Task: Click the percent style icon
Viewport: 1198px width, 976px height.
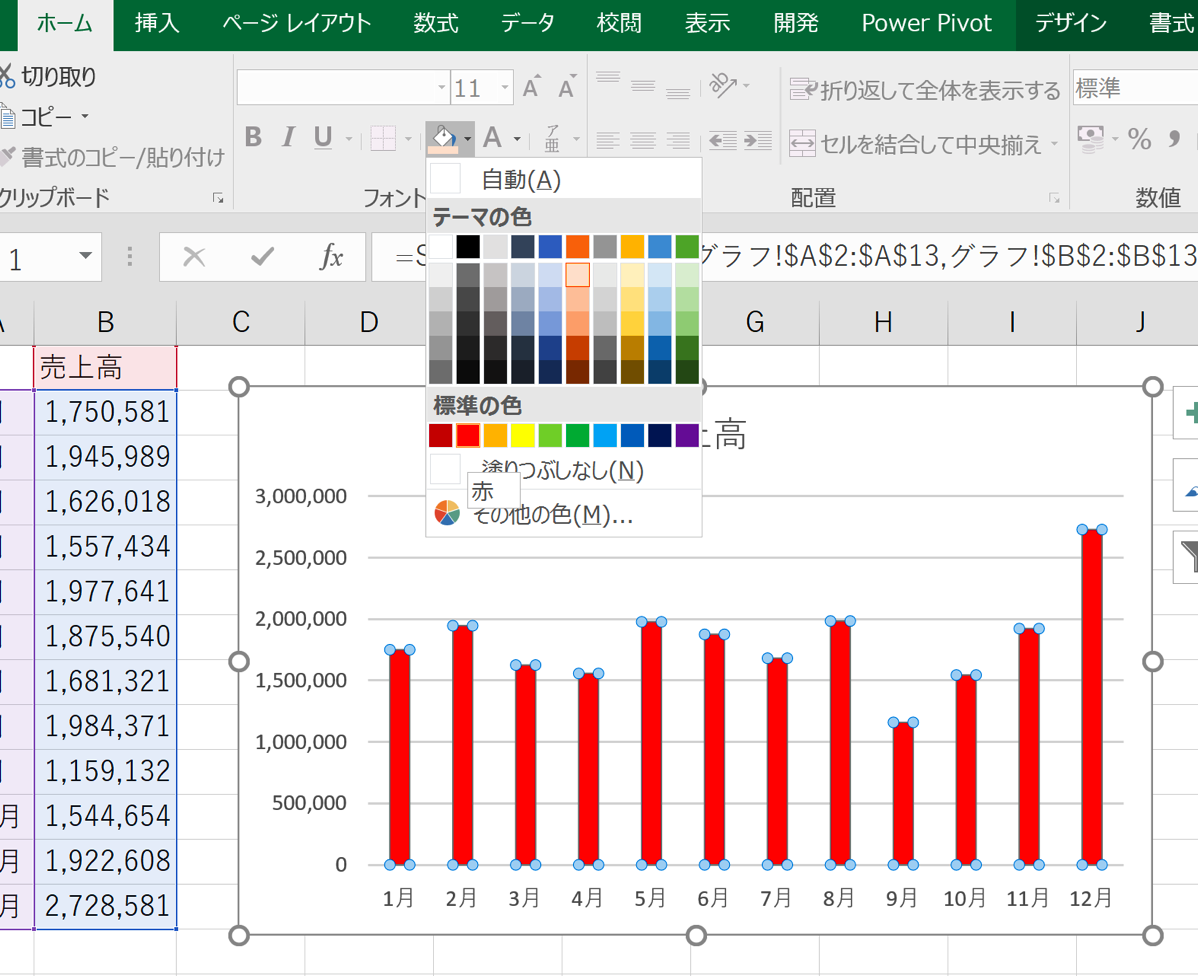Action: (1139, 138)
